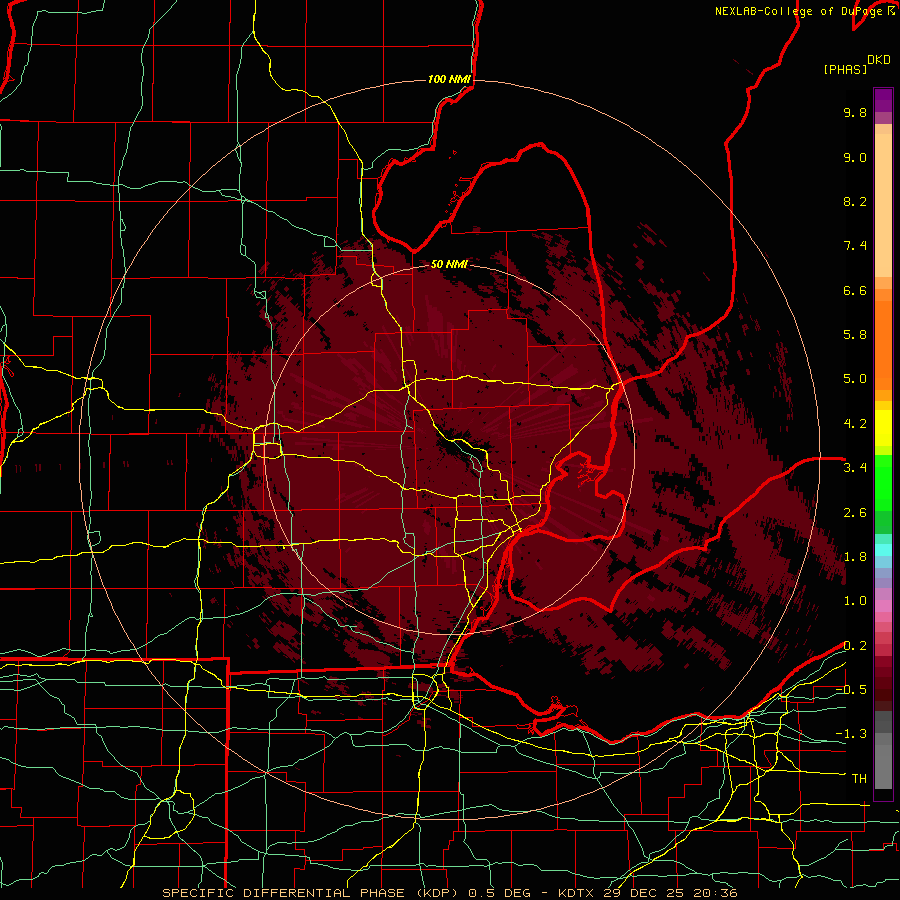The image size is (900, 900).
Task: Click the -1.3 scale value
Action: pos(851,734)
